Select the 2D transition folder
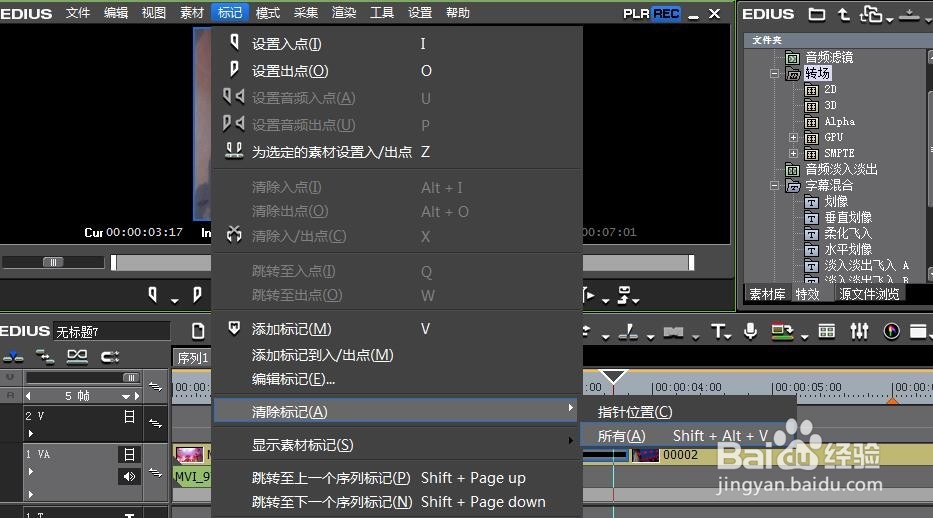The image size is (933, 518). [829, 89]
